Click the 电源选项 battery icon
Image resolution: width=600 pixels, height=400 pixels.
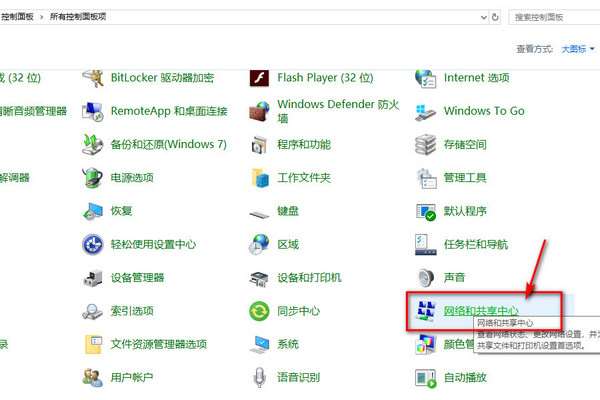point(93,178)
